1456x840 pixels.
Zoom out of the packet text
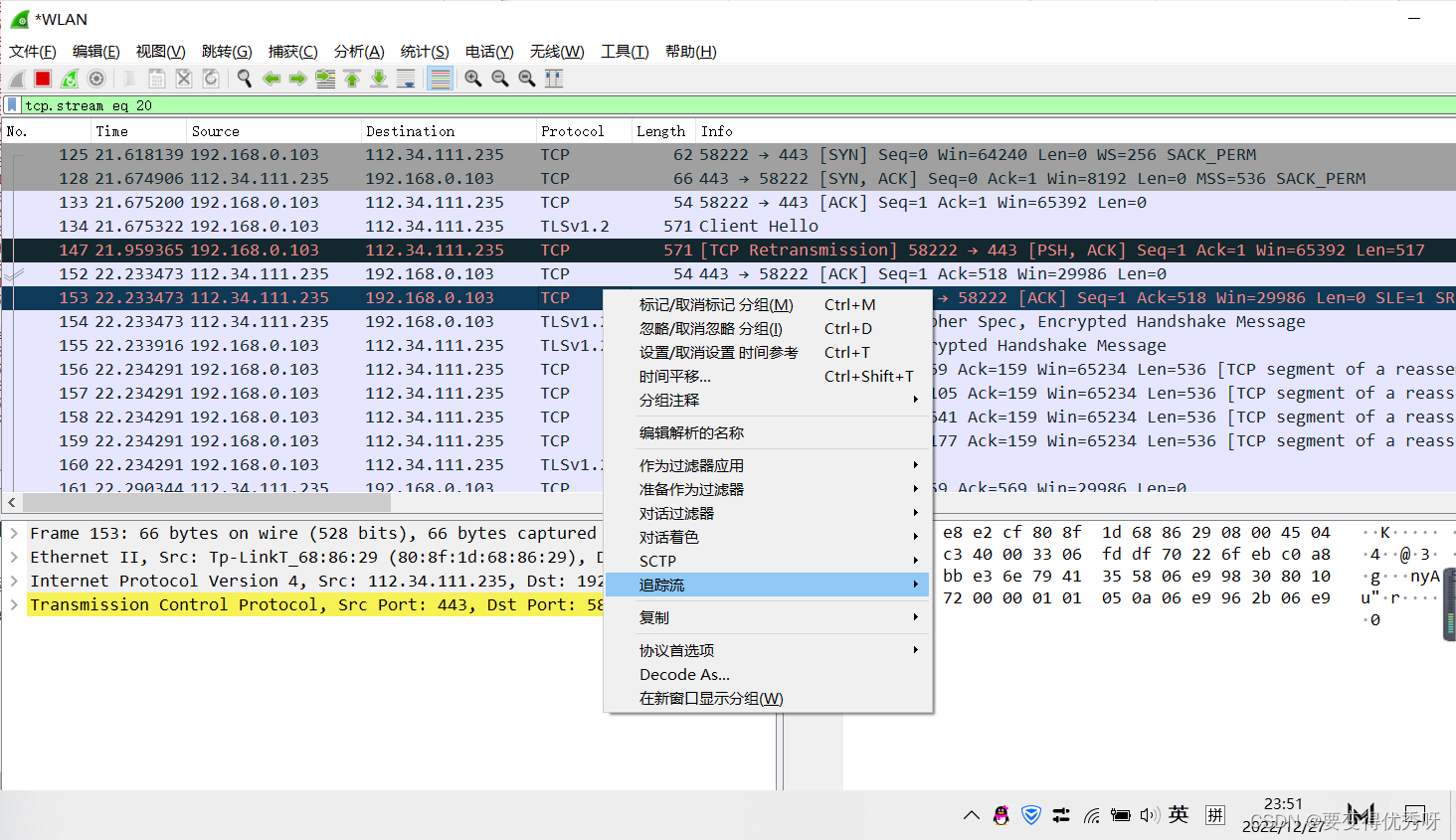click(500, 79)
